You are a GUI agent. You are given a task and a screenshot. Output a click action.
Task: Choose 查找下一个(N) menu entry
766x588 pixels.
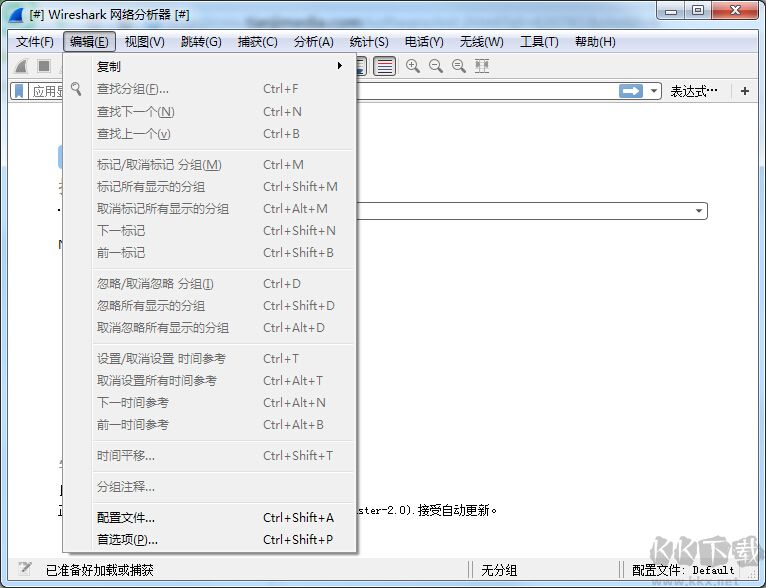click(x=224, y=111)
